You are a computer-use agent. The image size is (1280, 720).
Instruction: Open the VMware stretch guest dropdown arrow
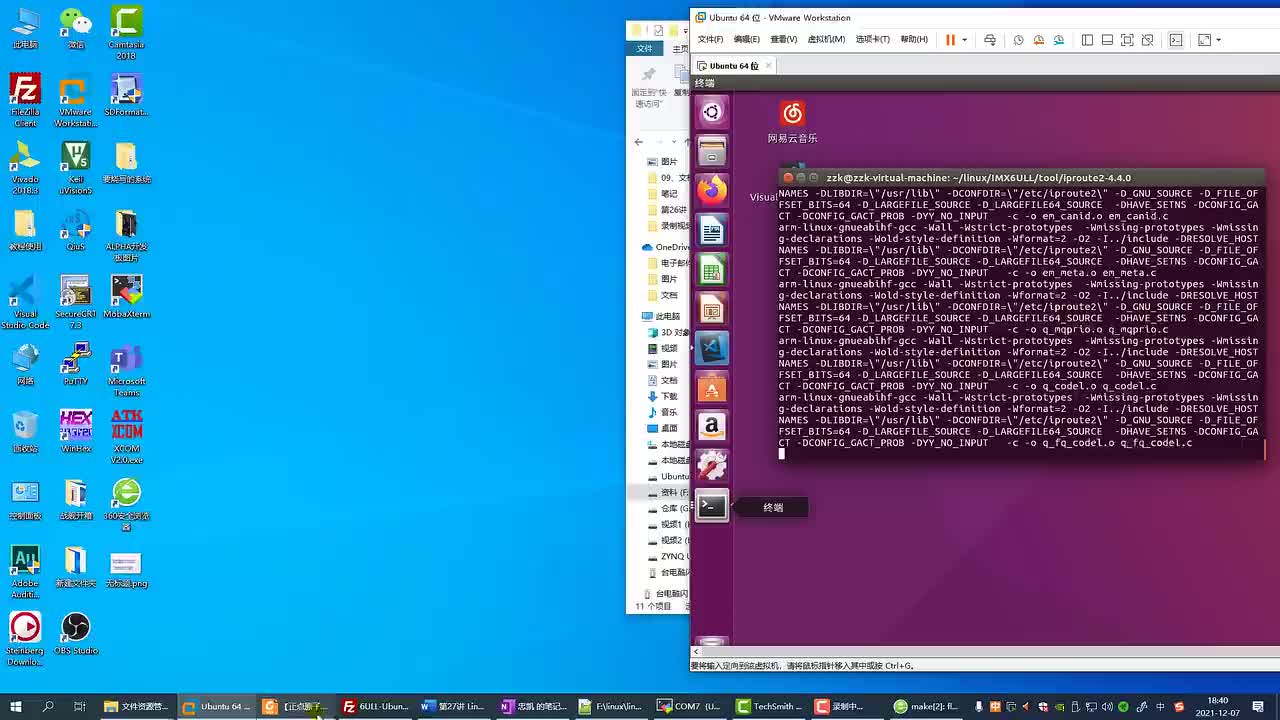(x=1220, y=40)
